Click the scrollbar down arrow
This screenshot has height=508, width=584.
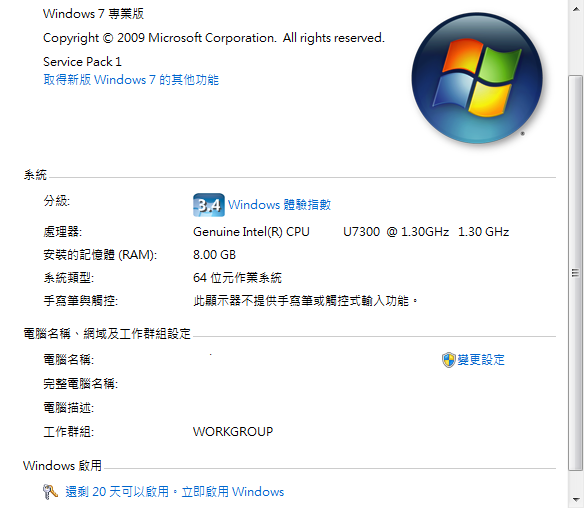[576, 499]
